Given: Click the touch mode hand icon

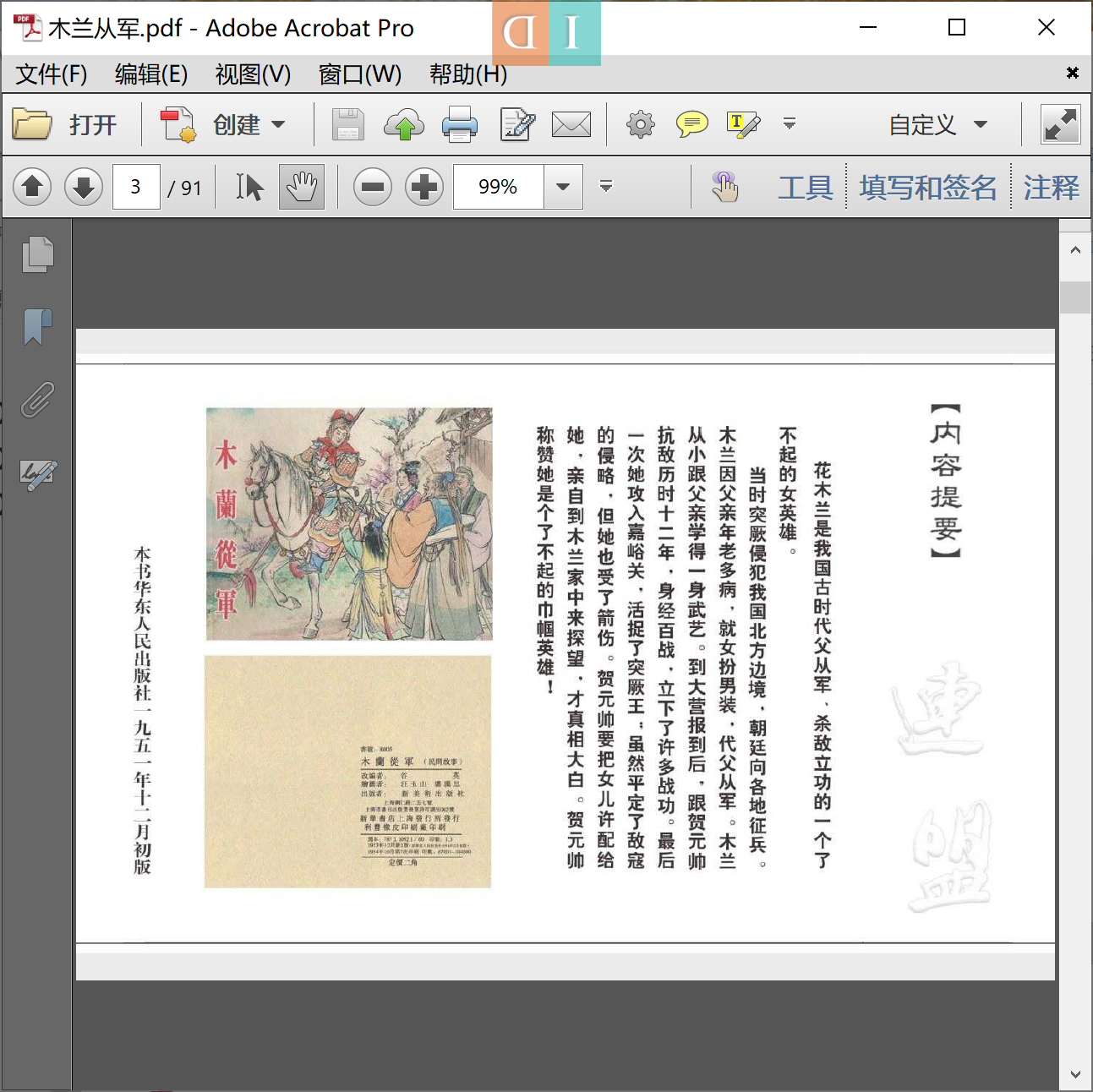Looking at the screenshot, I should coord(724,187).
